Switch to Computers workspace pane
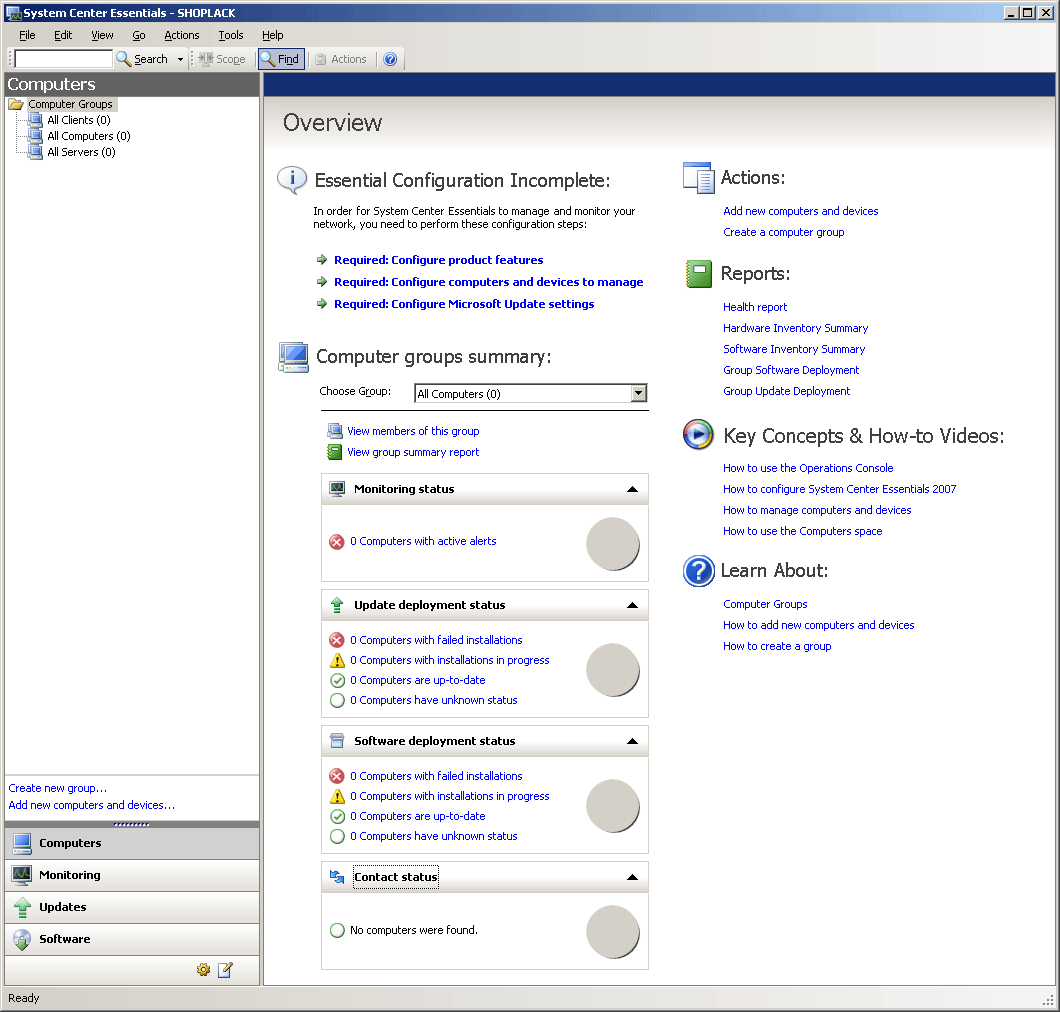Screen dimensions: 1060x1012 coord(132,843)
